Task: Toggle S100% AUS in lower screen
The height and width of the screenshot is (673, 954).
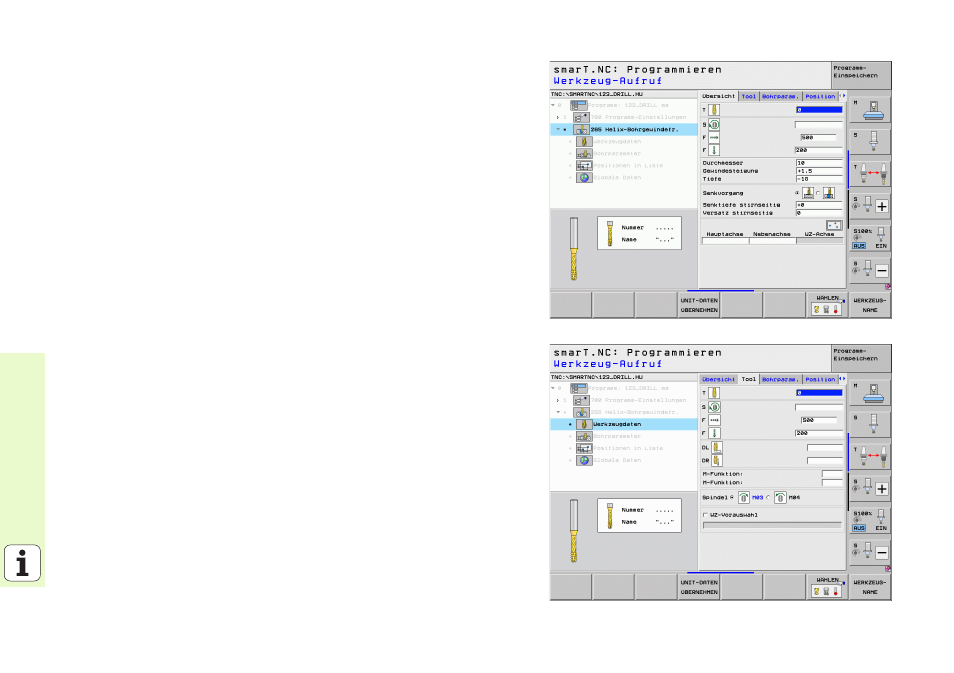Action: click(x=859, y=528)
